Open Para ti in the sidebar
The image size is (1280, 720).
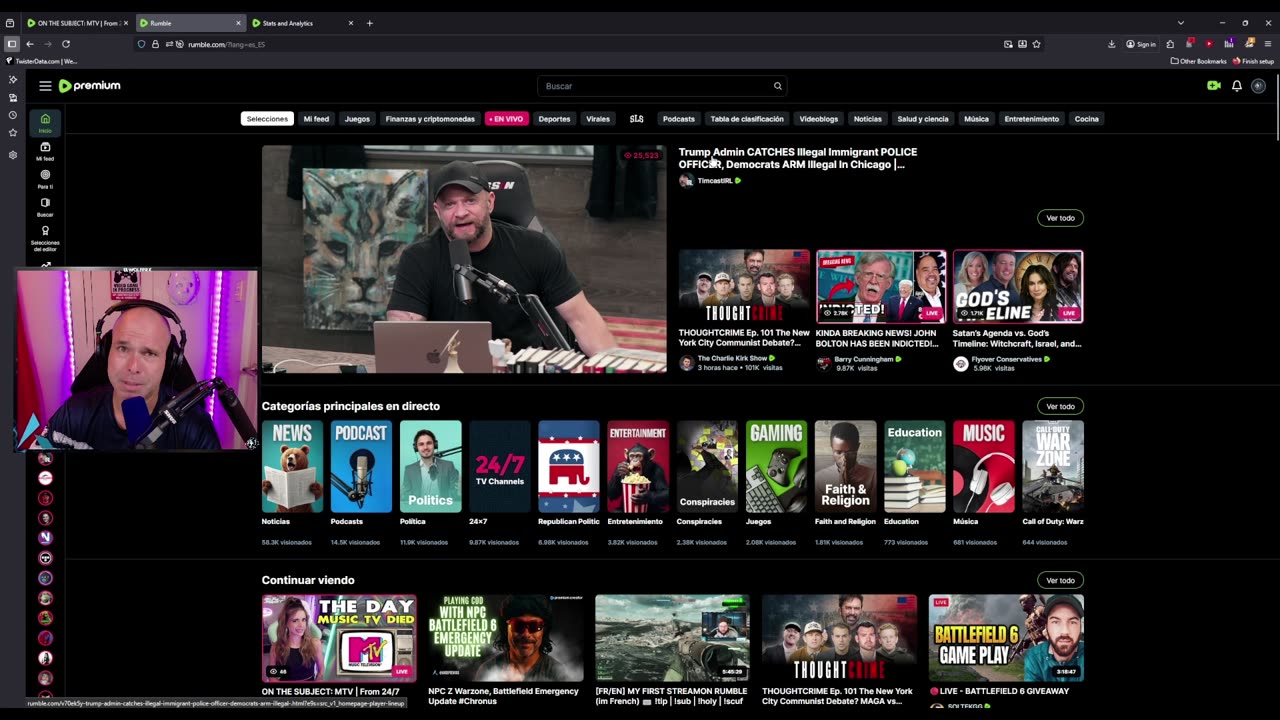(45, 179)
